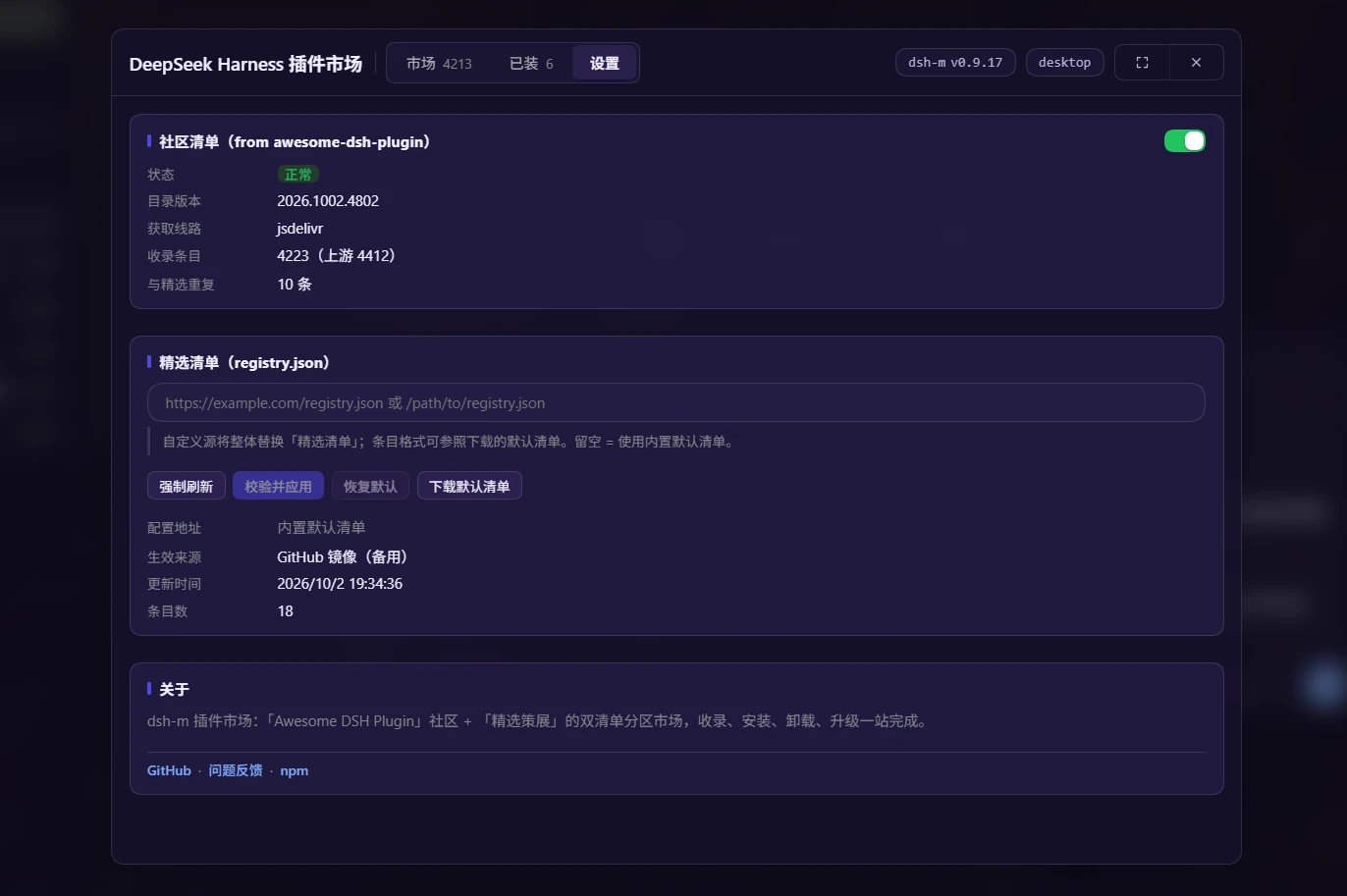
Task: Click the desktop badge
Action: pos(1065,62)
